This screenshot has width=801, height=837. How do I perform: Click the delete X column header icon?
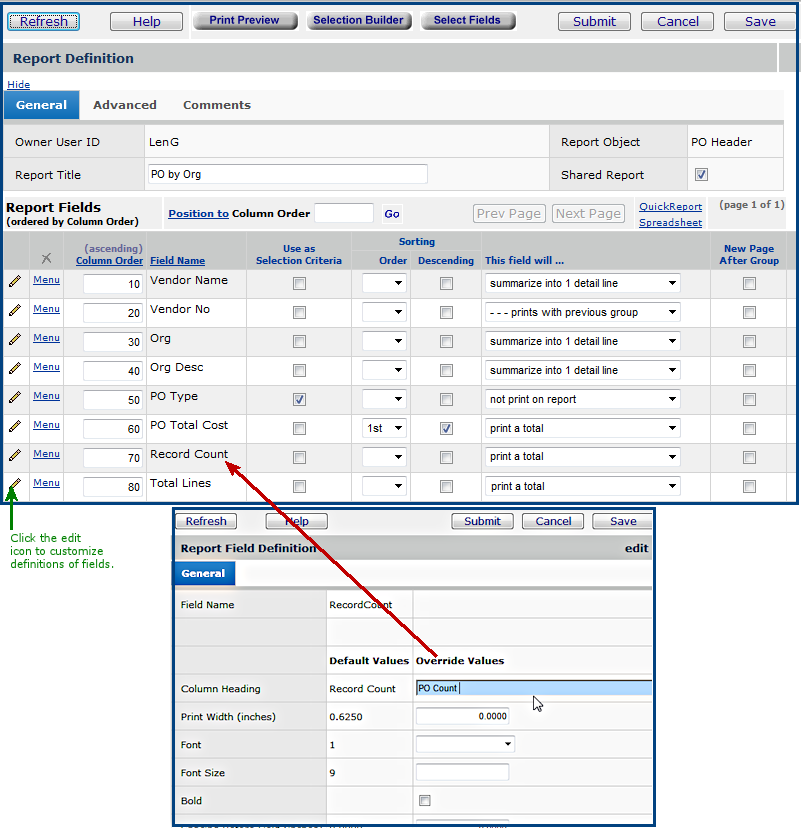(46, 258)
